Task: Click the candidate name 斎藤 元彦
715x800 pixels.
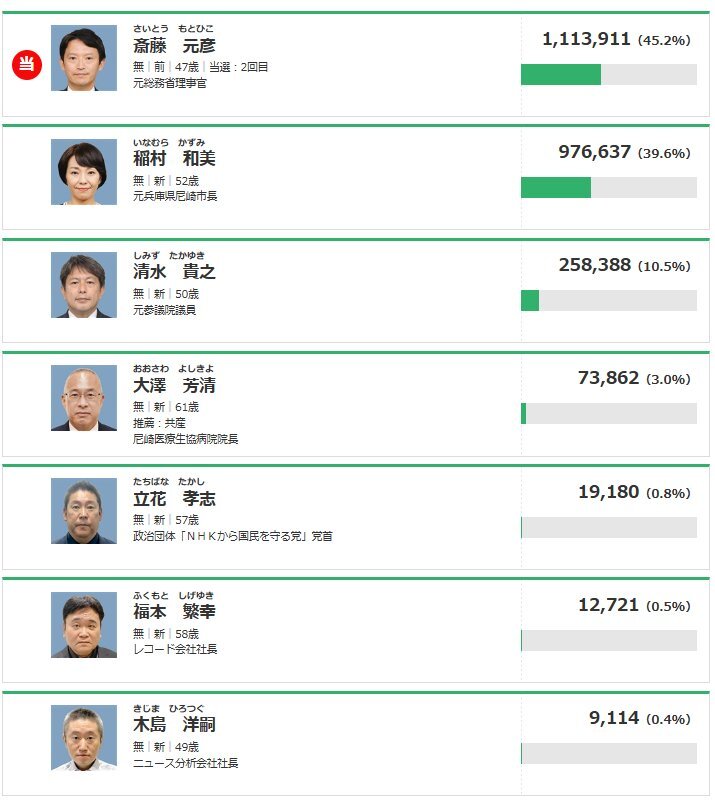Action: (x=174, y=46)
